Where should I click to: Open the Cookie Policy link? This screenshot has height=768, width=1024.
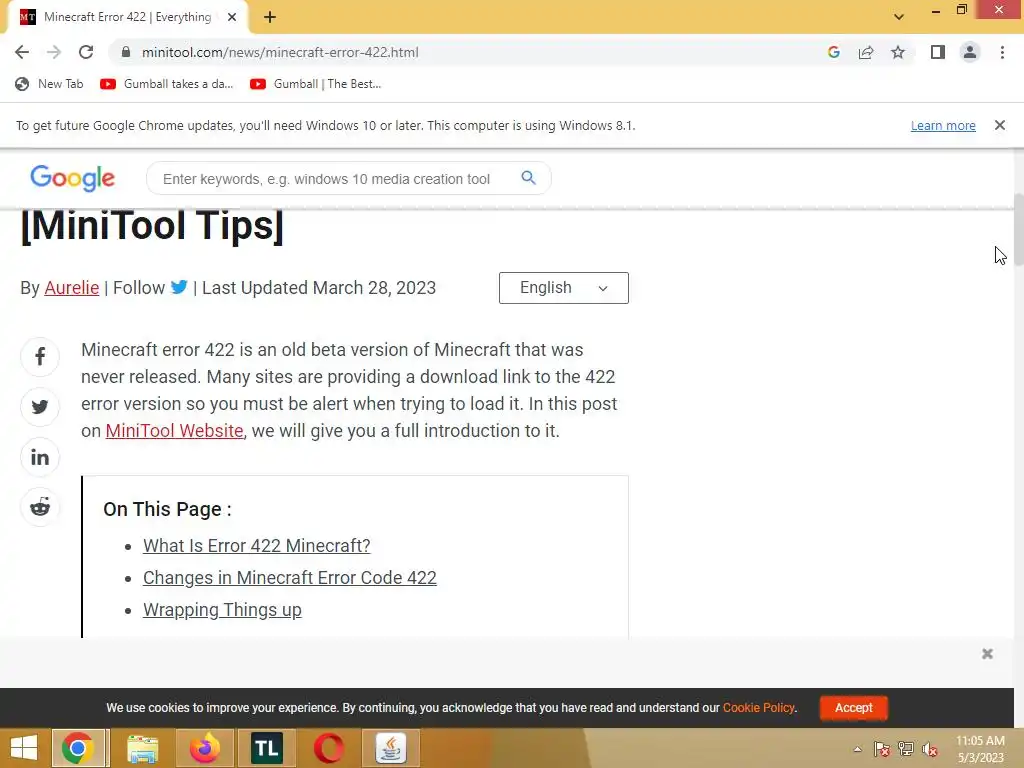[x=758, y=708]
